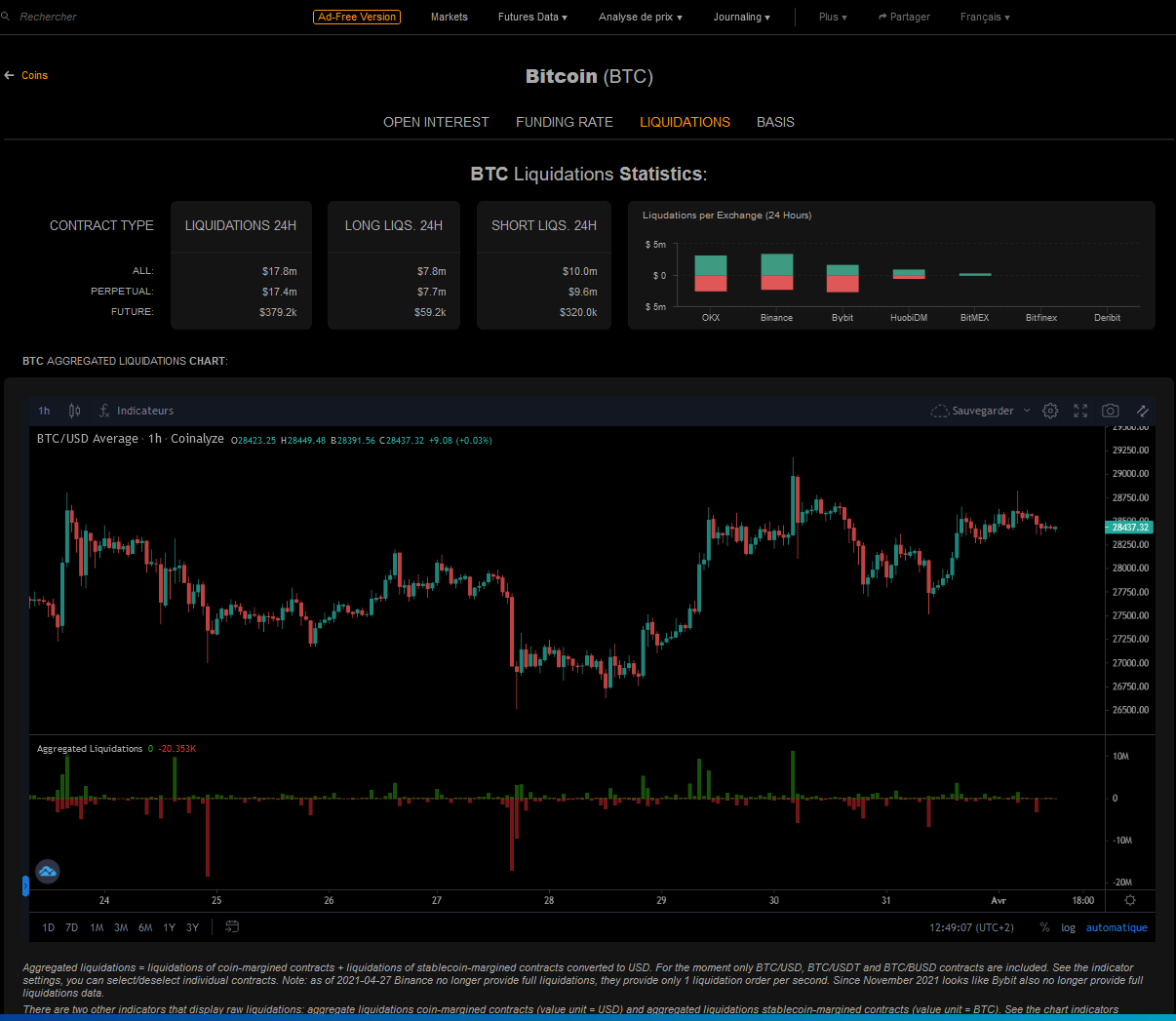The height and width of the screenshot is (1021, 1176).
Task: Click the FUTURE liquidations value $379.2k
Action: 278,312
